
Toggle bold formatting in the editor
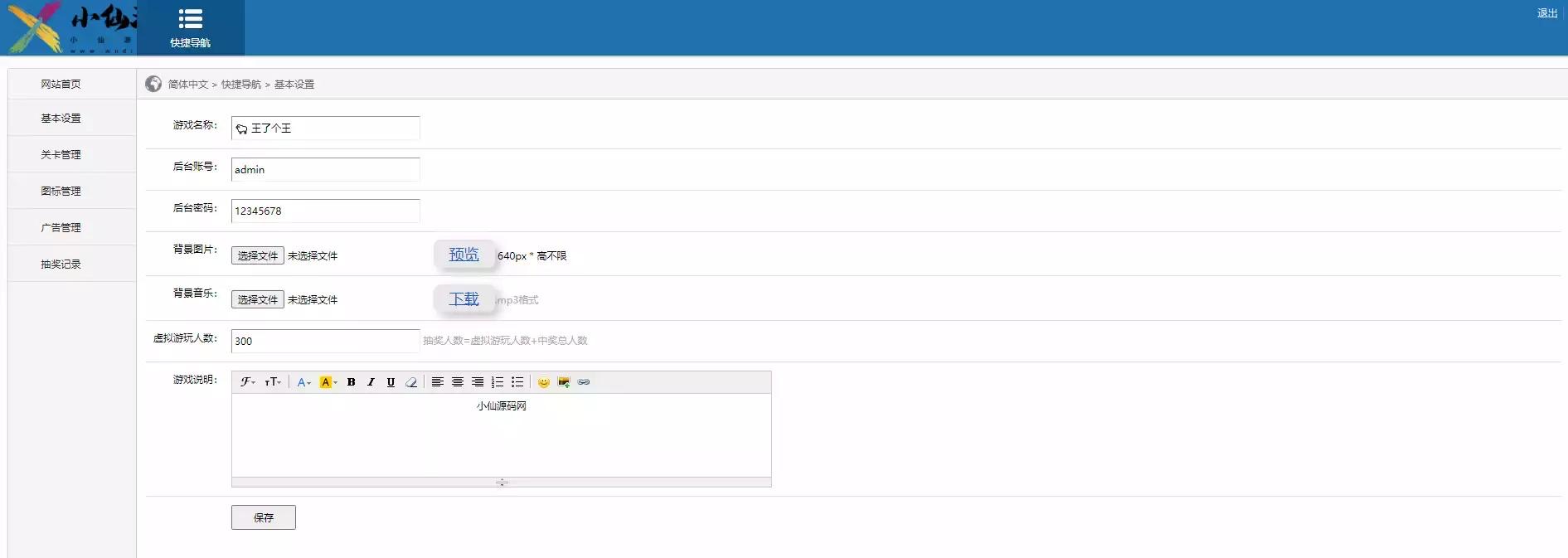point(351,382)
